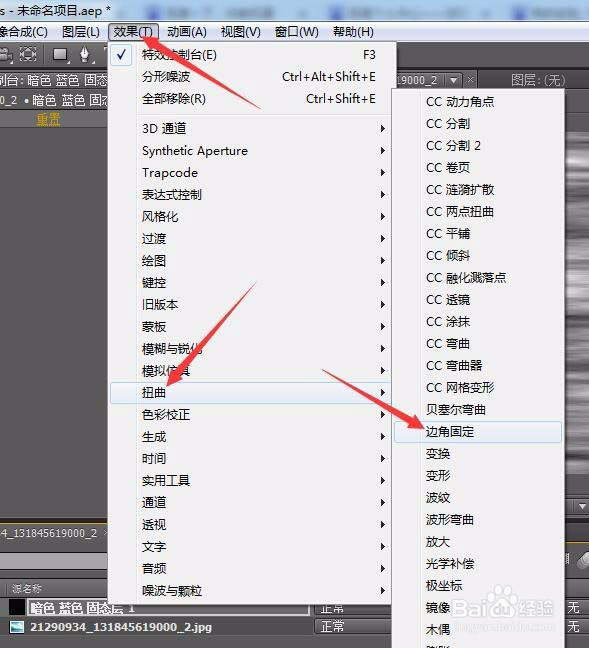
Task: Open 正常 blend mode dropdown of 21290934 layer
Action: tap(351, 627)
